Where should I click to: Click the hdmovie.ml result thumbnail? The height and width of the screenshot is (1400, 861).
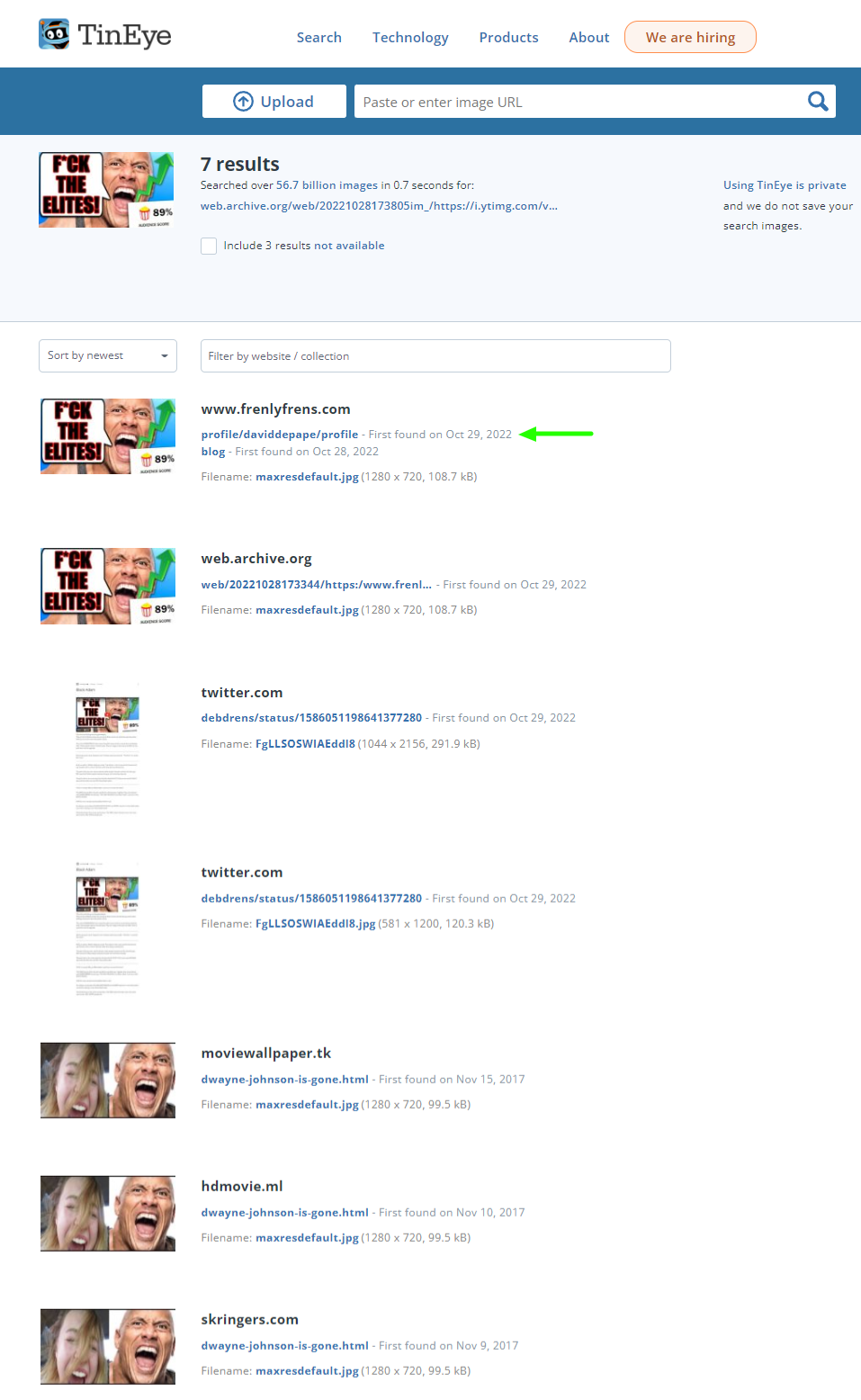coord(108,1214)
